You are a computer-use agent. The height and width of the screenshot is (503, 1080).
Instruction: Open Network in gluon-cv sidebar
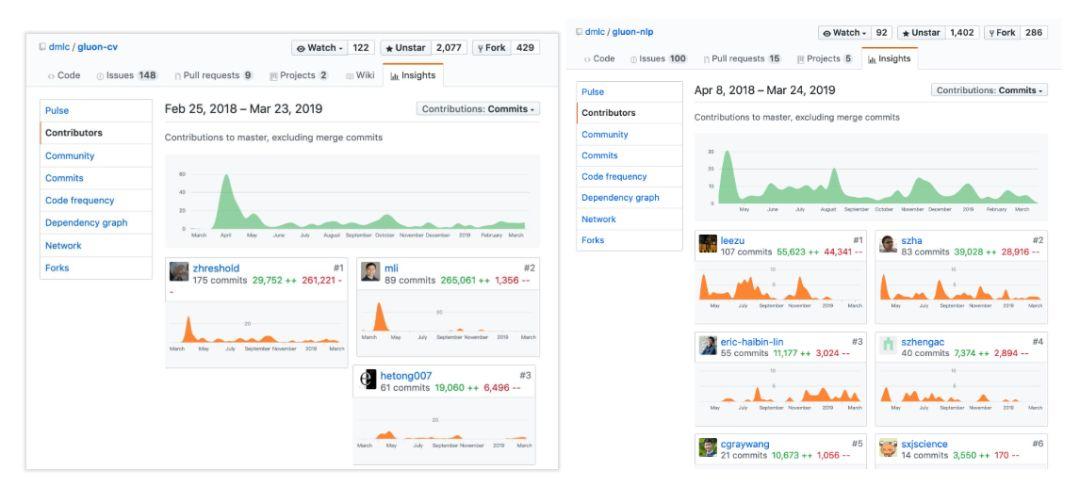(96, 245)
